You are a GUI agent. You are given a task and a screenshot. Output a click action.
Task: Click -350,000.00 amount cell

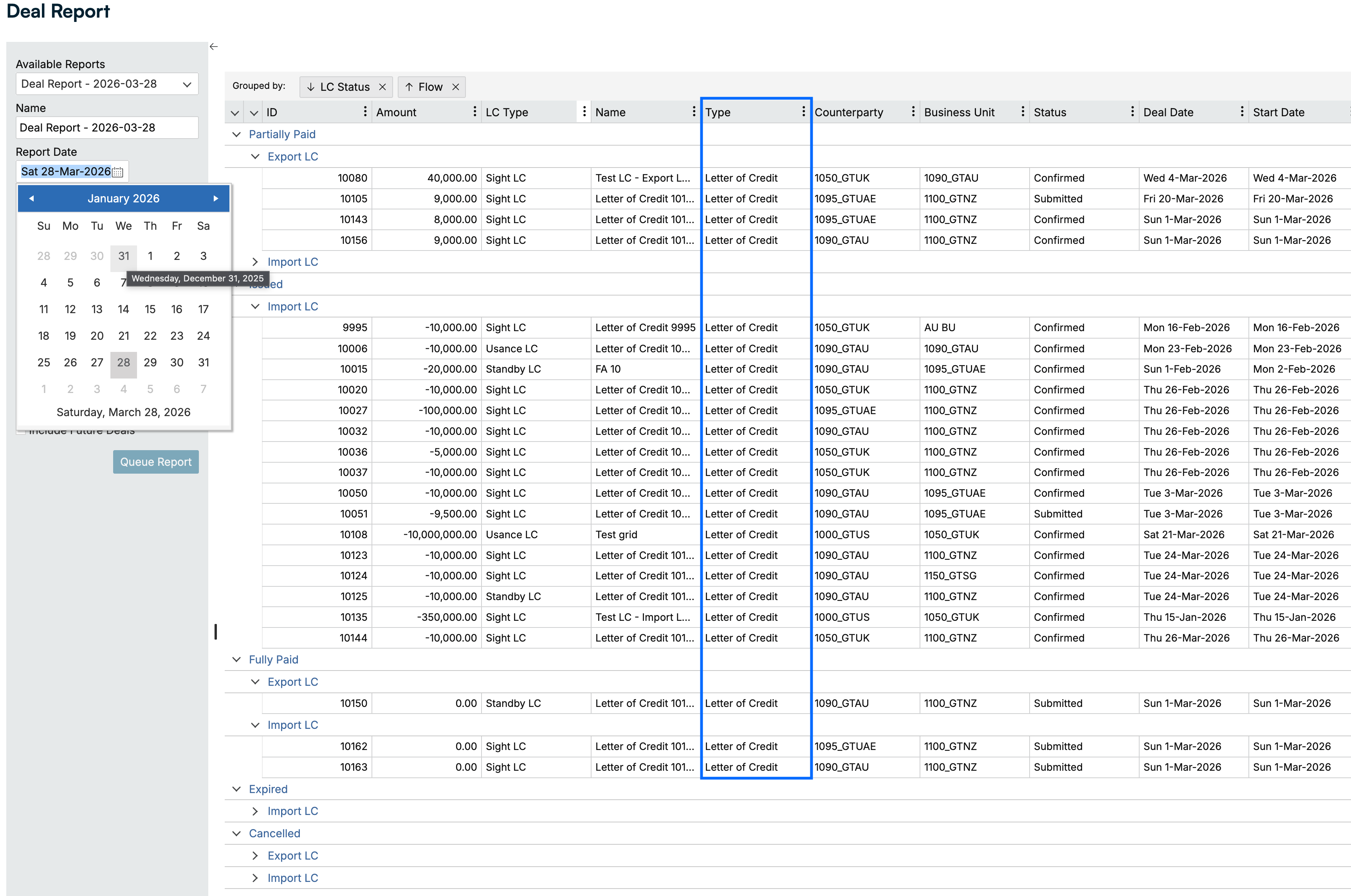[x=426, y=617]
